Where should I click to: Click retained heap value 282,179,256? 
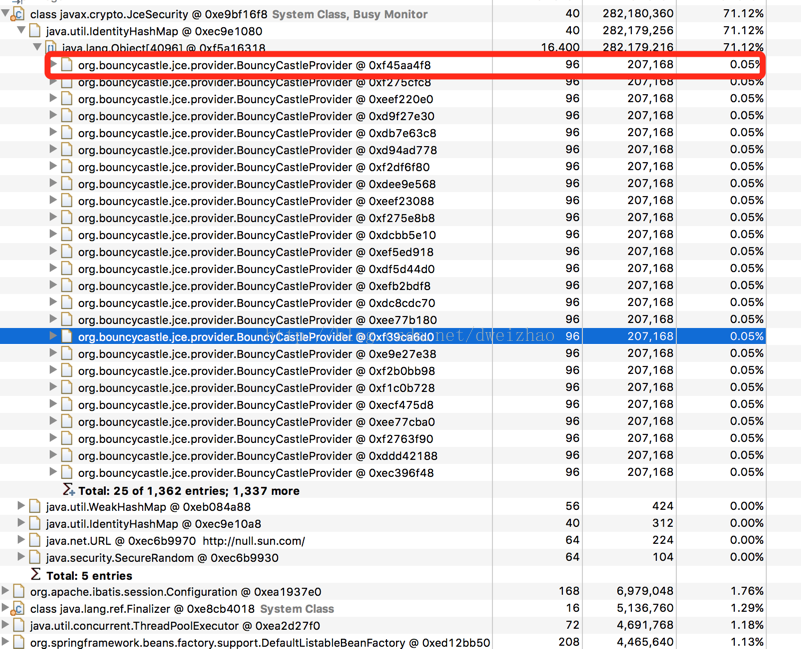click(638, 30)
